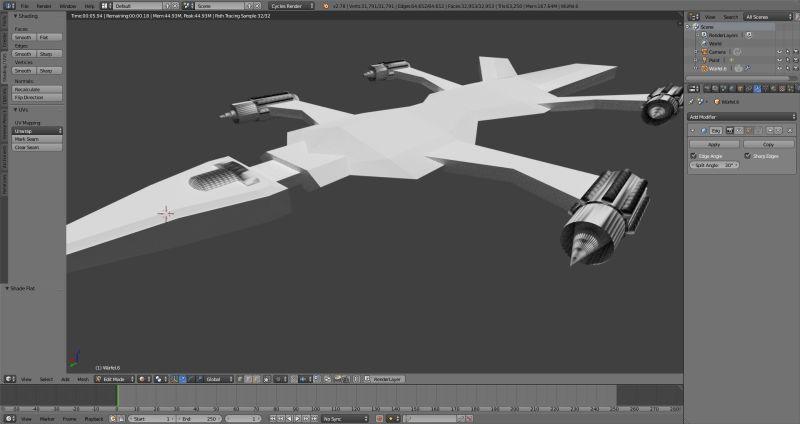Click the 3D view editor type icon
Screen dimensions: 800x424
(x=9, y=380)
